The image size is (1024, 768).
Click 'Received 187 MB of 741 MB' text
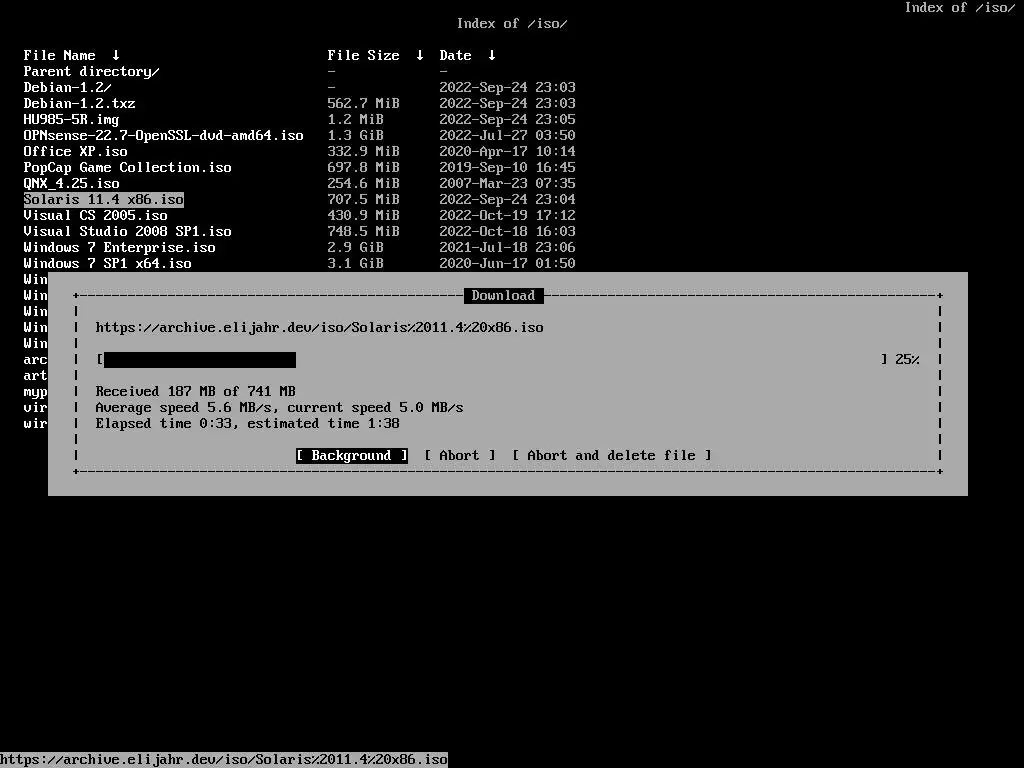coord(195,391)
